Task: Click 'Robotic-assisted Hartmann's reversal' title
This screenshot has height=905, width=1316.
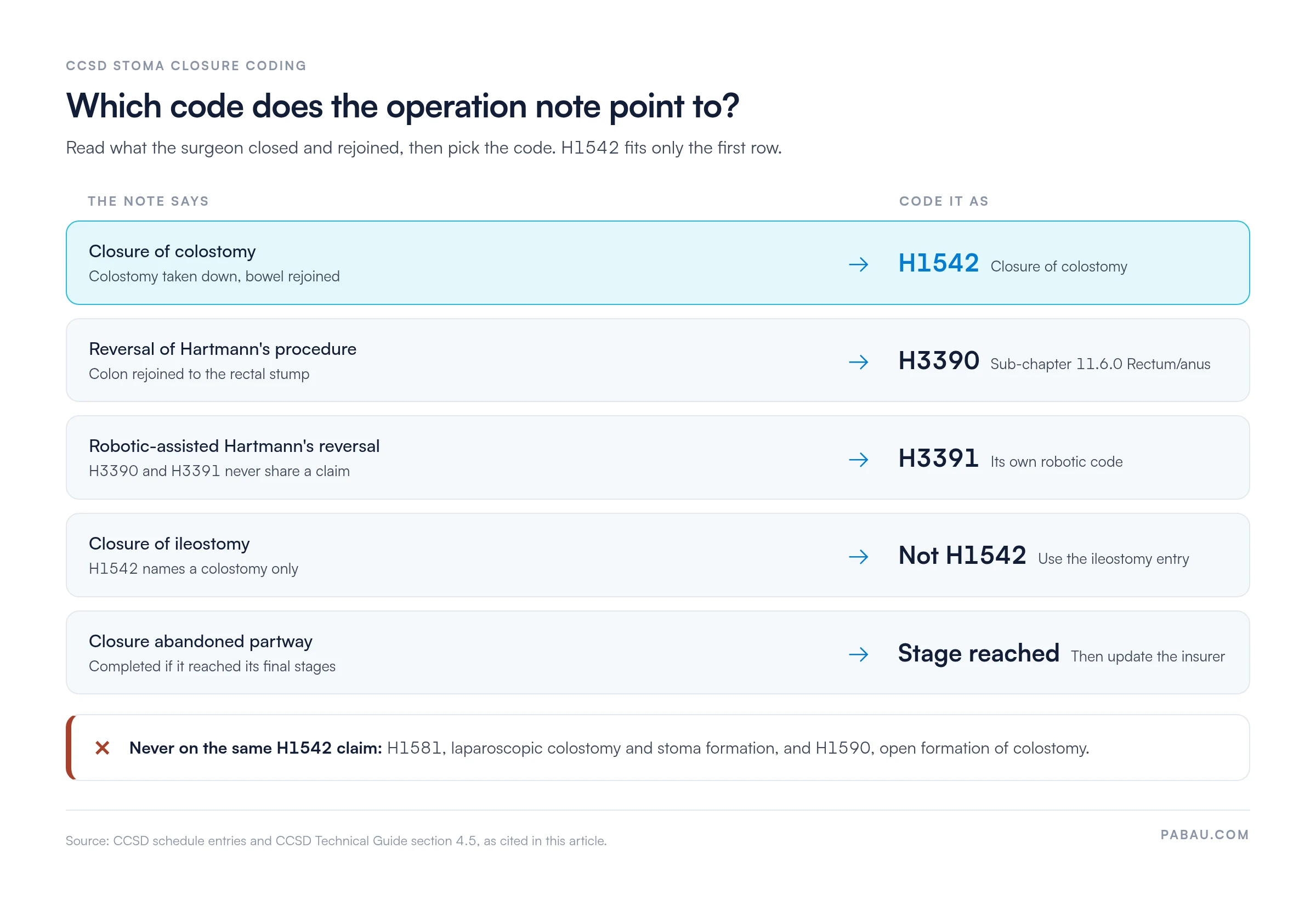Action: (234, 446)
